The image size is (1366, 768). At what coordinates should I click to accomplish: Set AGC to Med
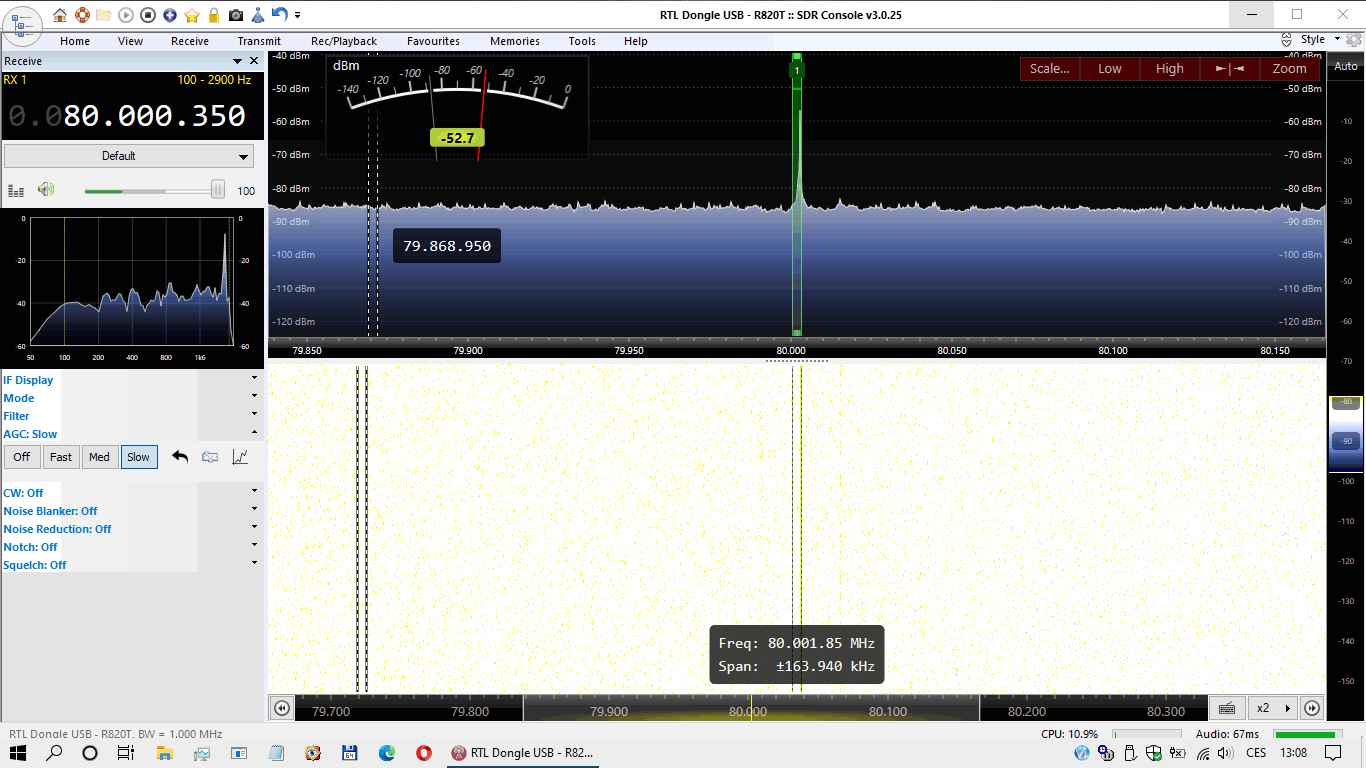(x=99, y=457)
